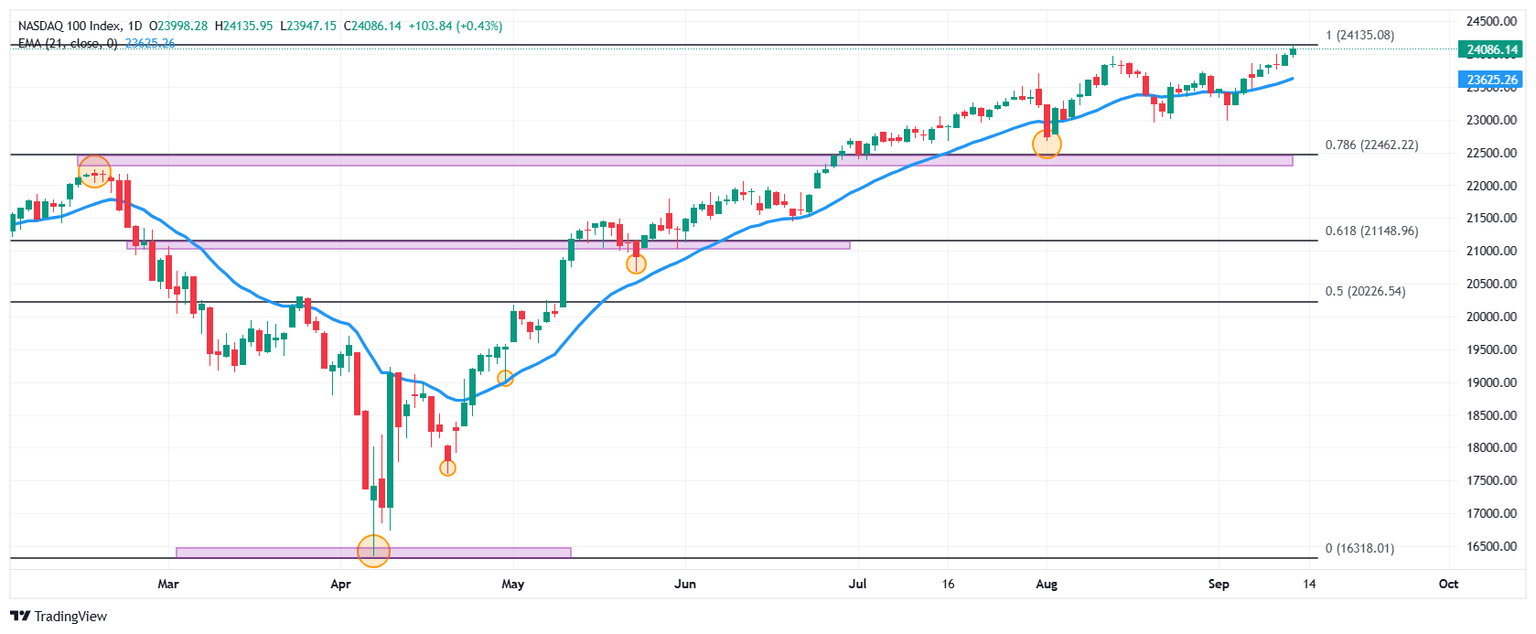Select the Fibonacci label 0.618 (21148.96)
This screenshot has height=634, width=1536.
[1371, 231]
